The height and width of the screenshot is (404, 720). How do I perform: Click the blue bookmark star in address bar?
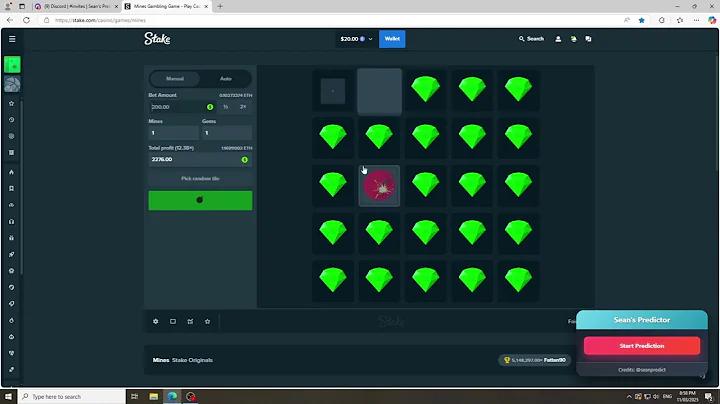click(x=641, y=20)
